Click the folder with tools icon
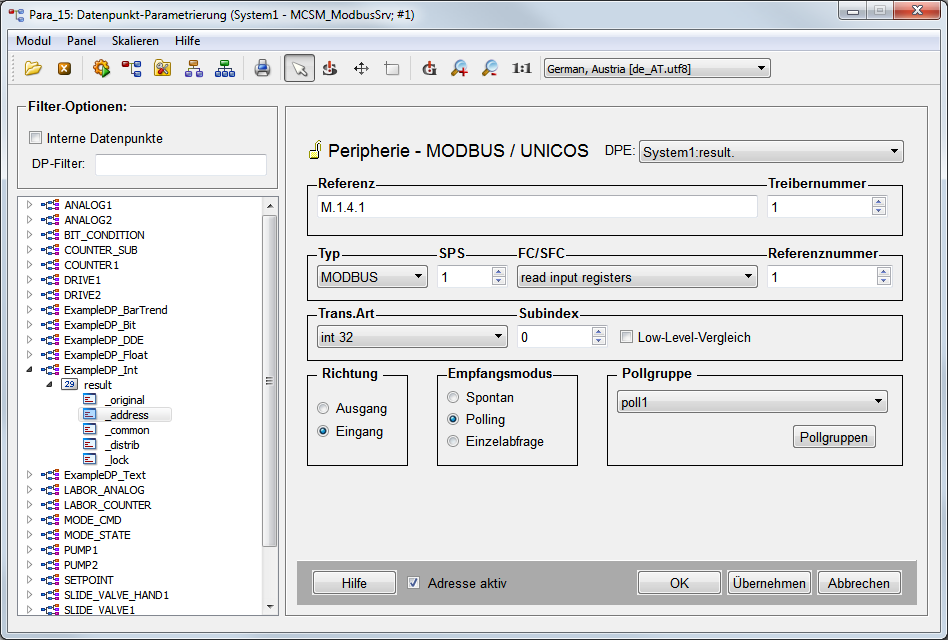Viewport: 948px width, 640px height. pos(163,68)
